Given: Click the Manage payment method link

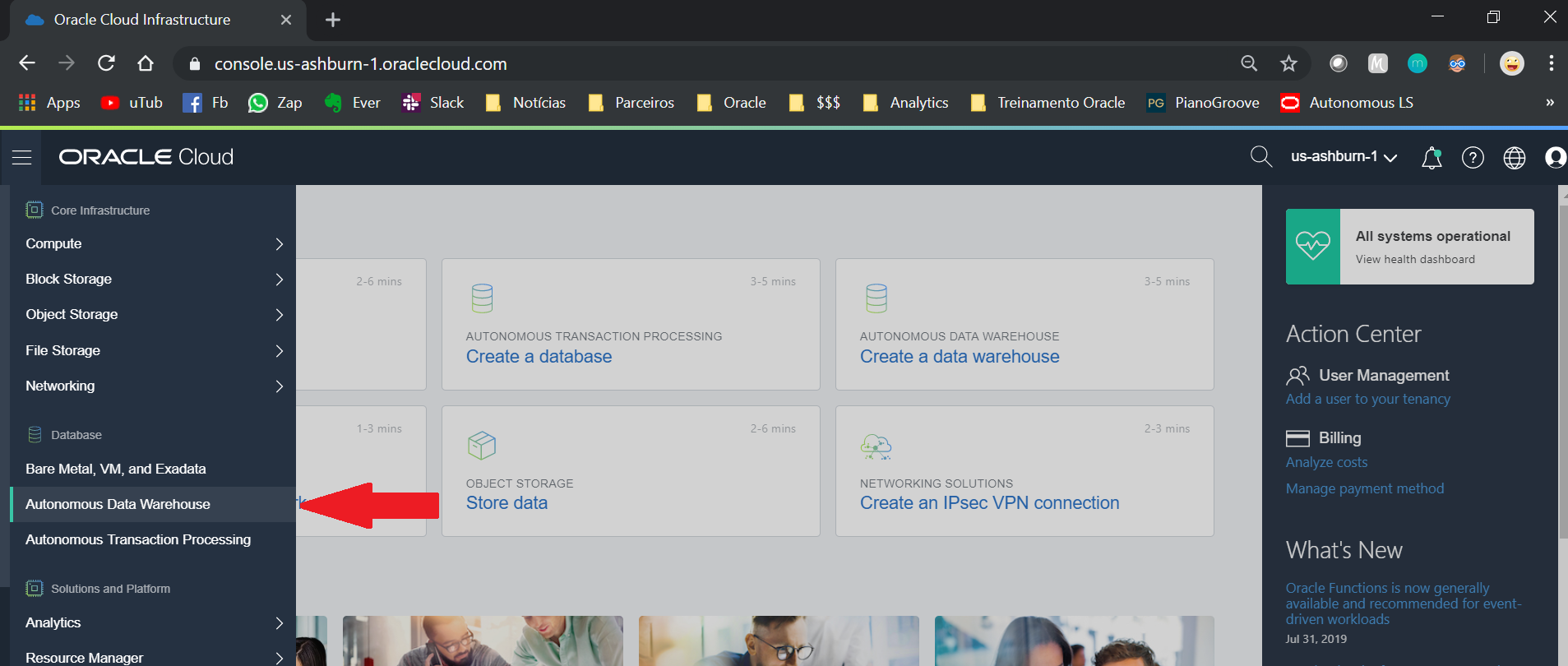Looking at the screenshot, I should click(x=1365, y=488).
